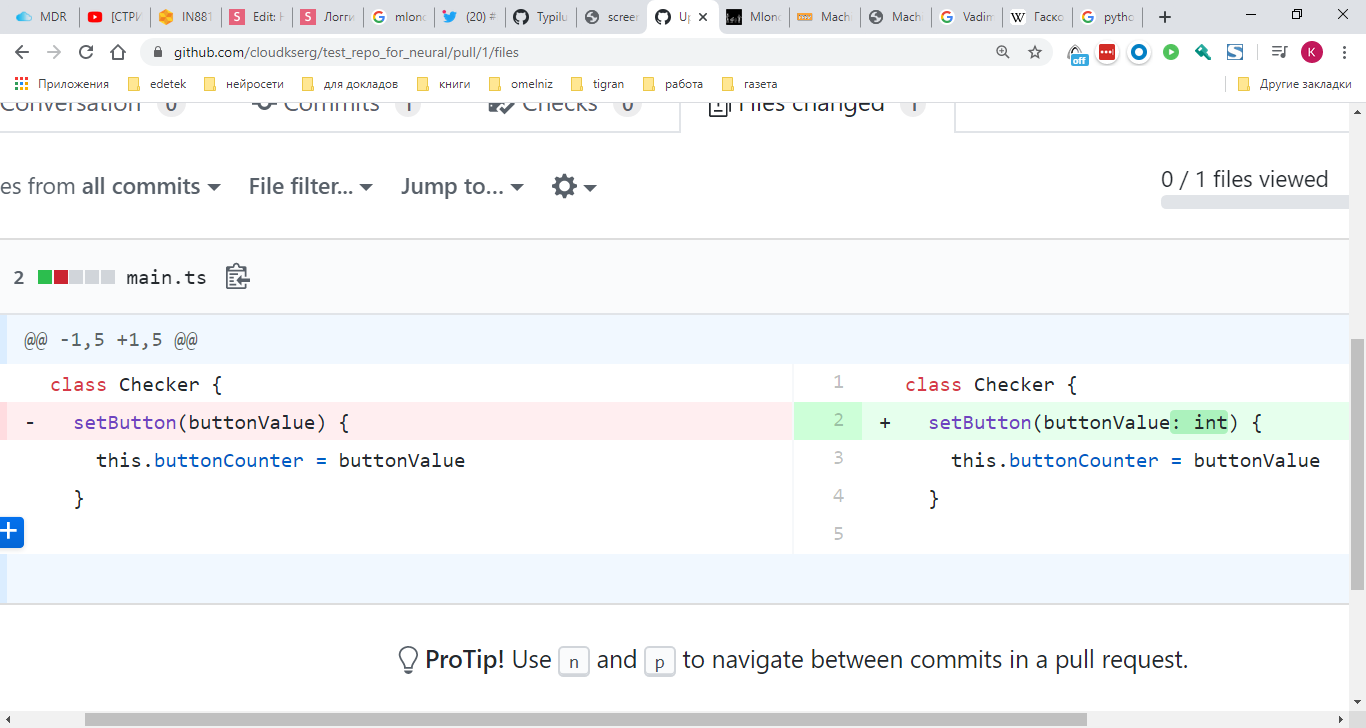1366x728 pixels.
Task: Click the browser forward arrow
Action: click(54, 52)
